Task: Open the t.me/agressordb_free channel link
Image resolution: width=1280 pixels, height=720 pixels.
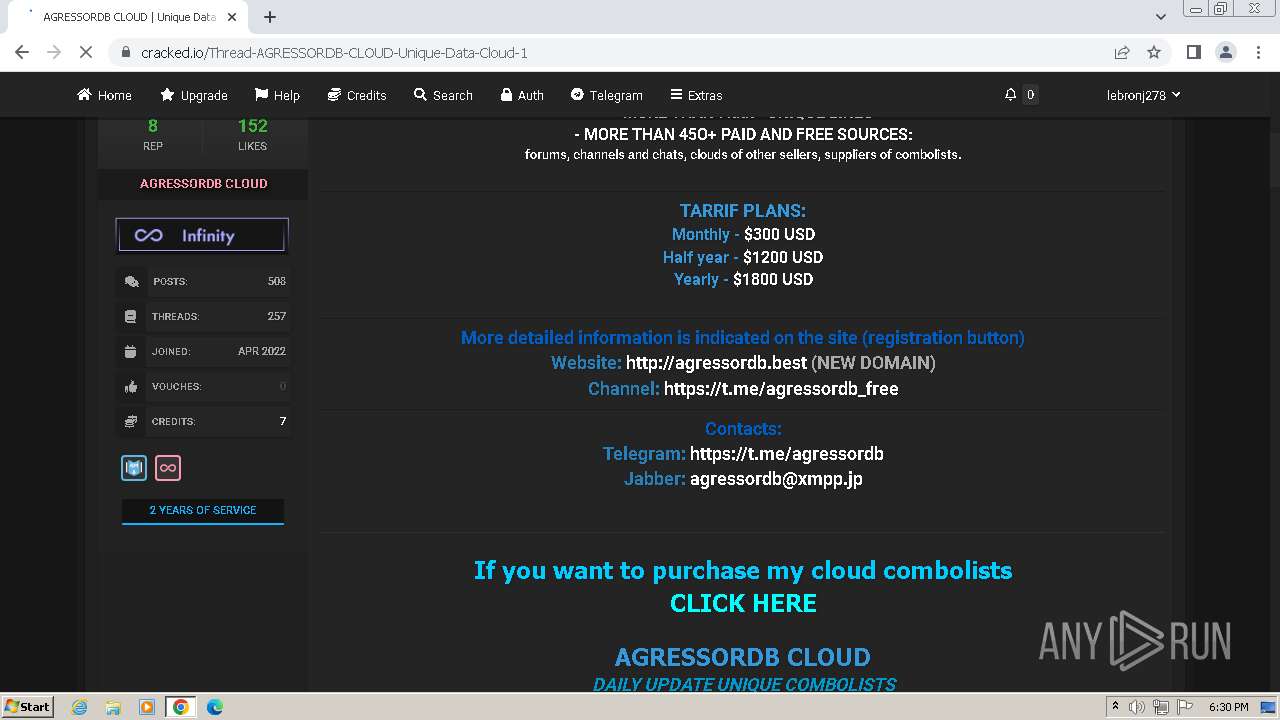Action: click(x=781, y=389)
